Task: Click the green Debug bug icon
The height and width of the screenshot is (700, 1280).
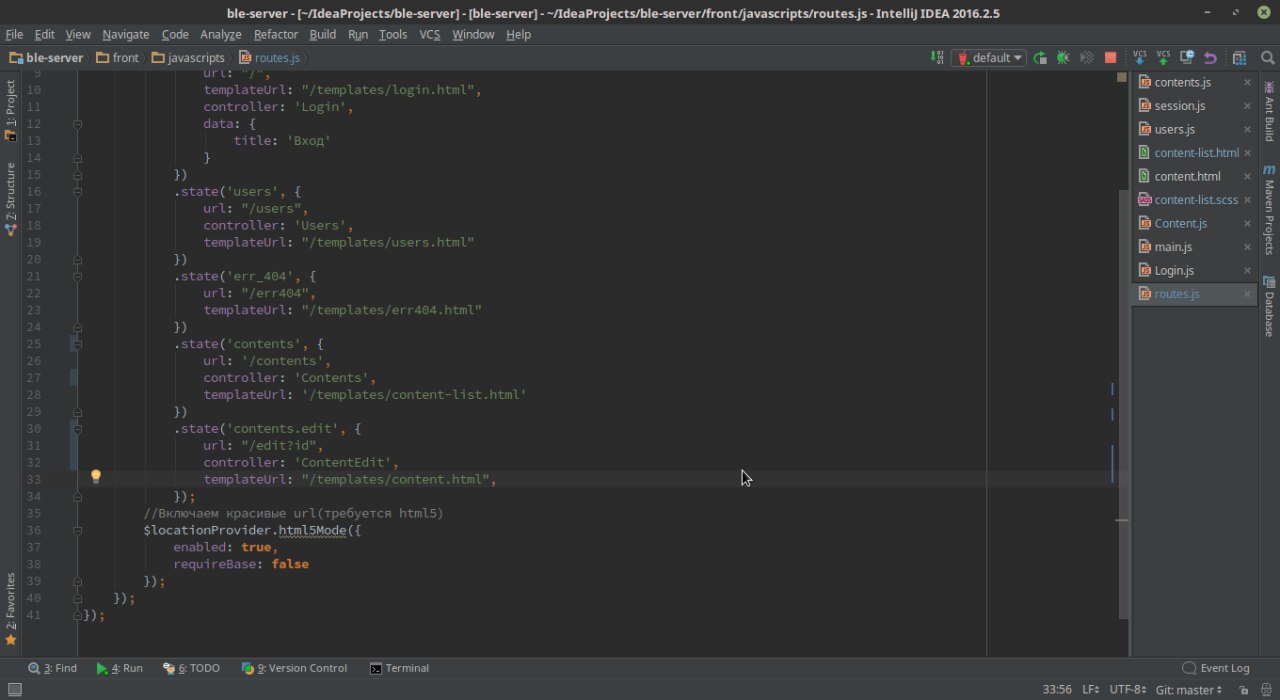Action: point(1063,58)
